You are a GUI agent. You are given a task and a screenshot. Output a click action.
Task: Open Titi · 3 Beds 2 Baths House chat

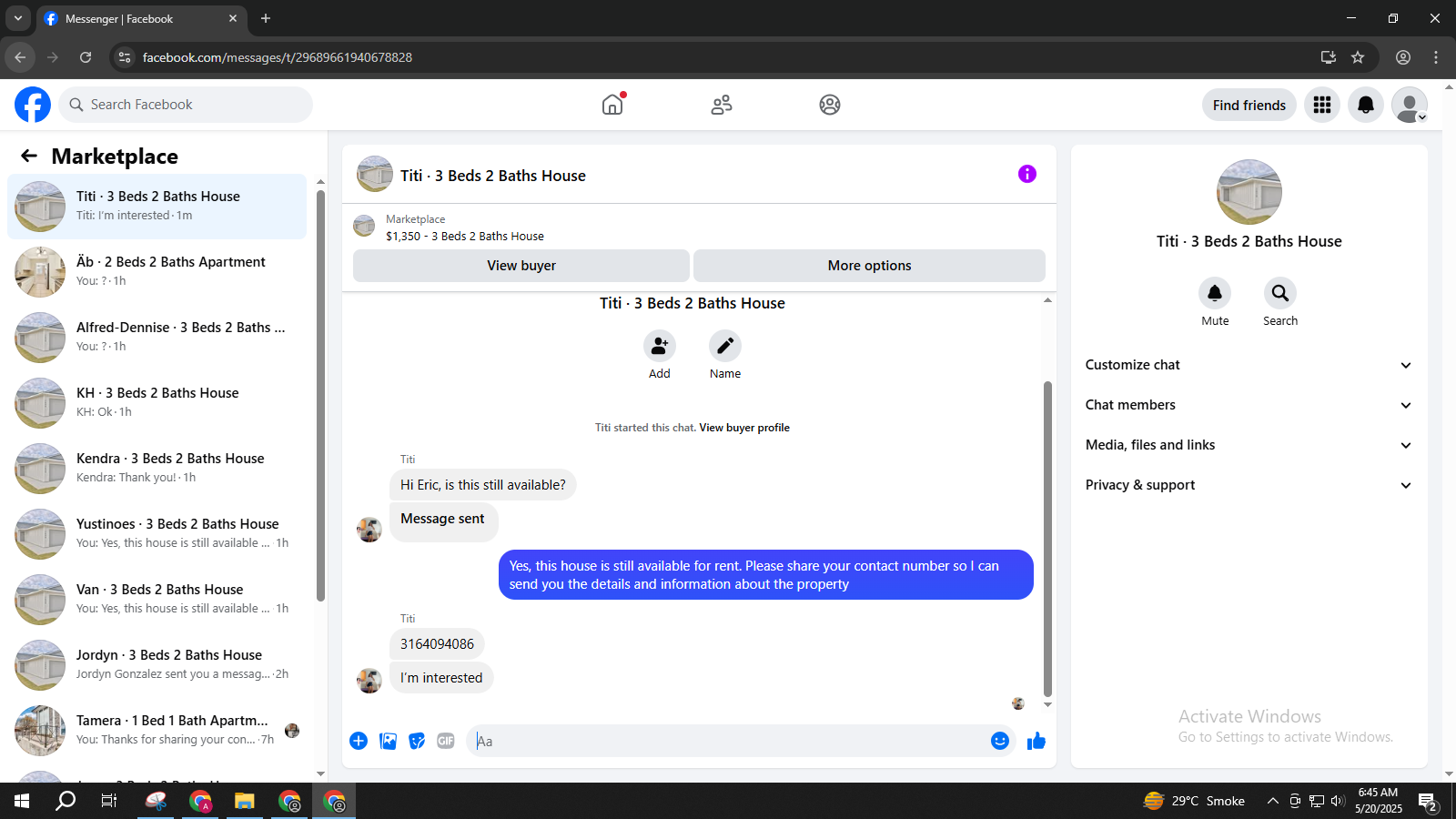[157, 207]
